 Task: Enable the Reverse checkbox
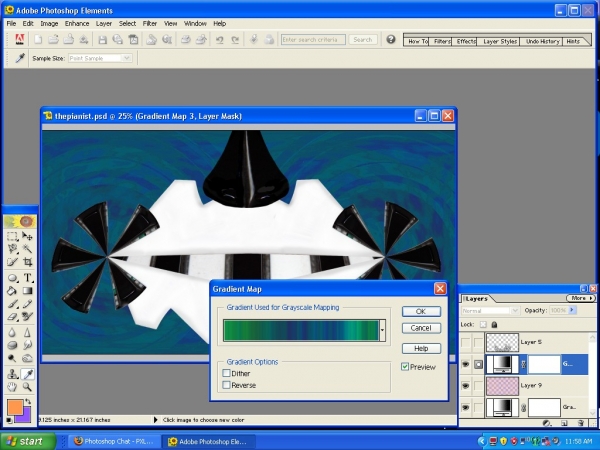(x=226, y=385)
